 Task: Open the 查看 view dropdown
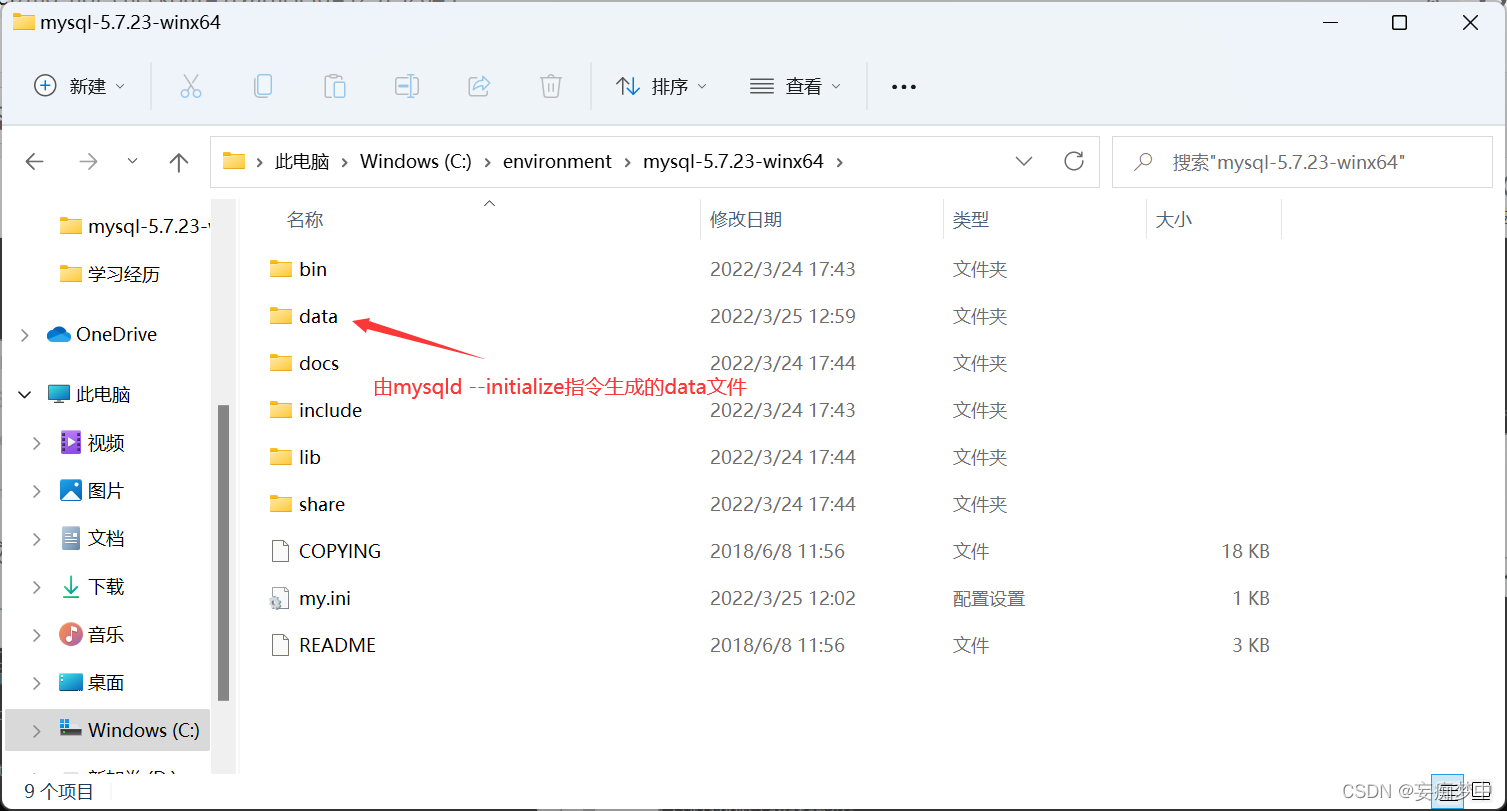click(x=795, y=86)
